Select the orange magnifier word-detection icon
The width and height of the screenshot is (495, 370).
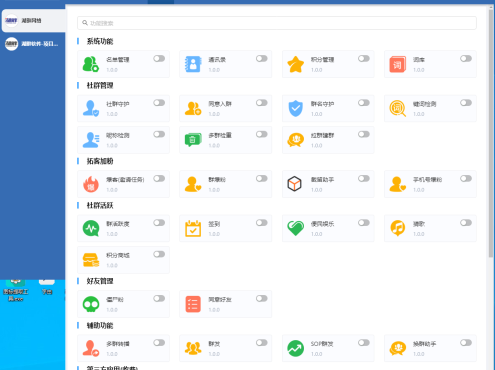coord(398,108)
